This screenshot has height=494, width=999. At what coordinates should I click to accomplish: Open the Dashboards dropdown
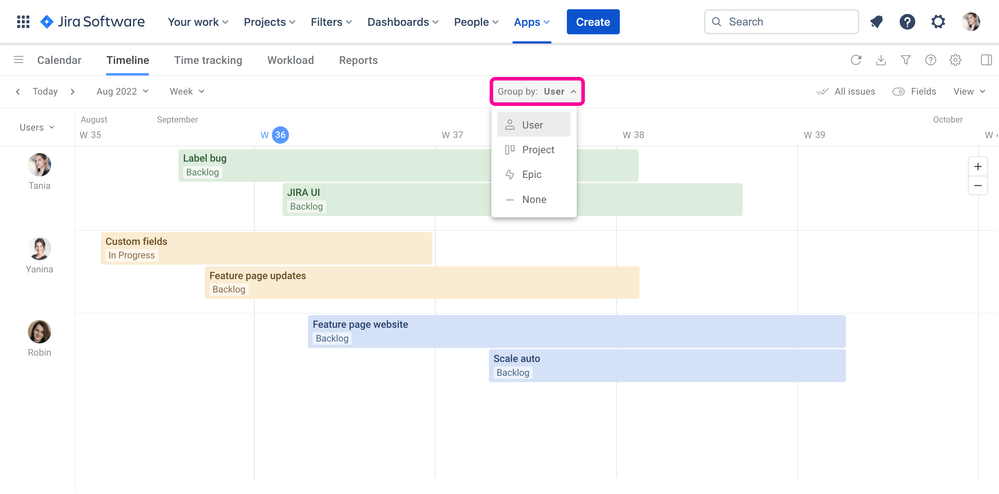403,22
